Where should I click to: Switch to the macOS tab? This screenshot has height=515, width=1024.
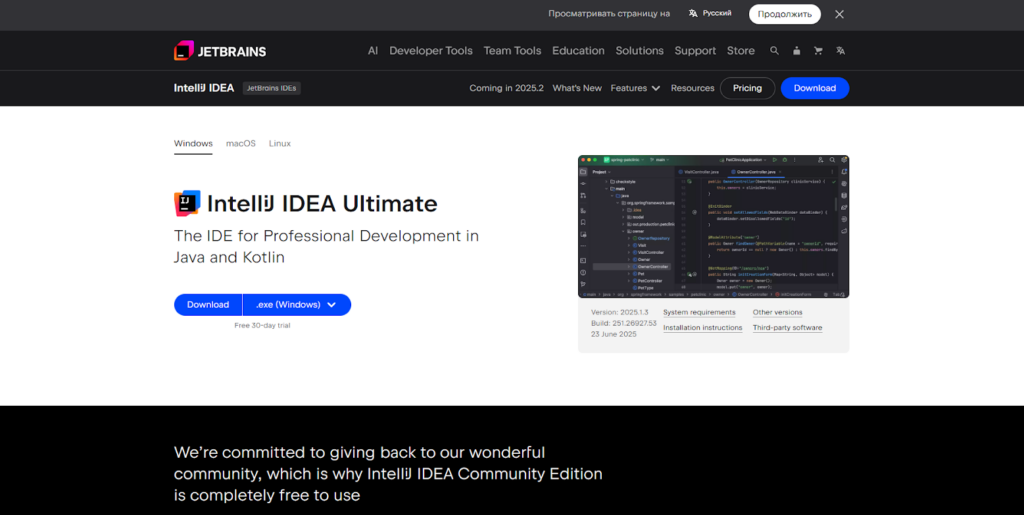[x=241, y=144]
